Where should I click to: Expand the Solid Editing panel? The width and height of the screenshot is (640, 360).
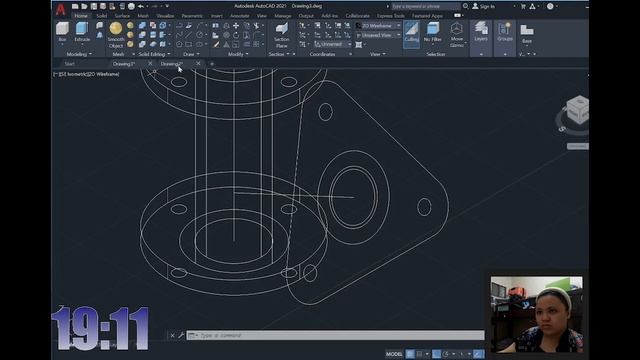pos(154,54)
